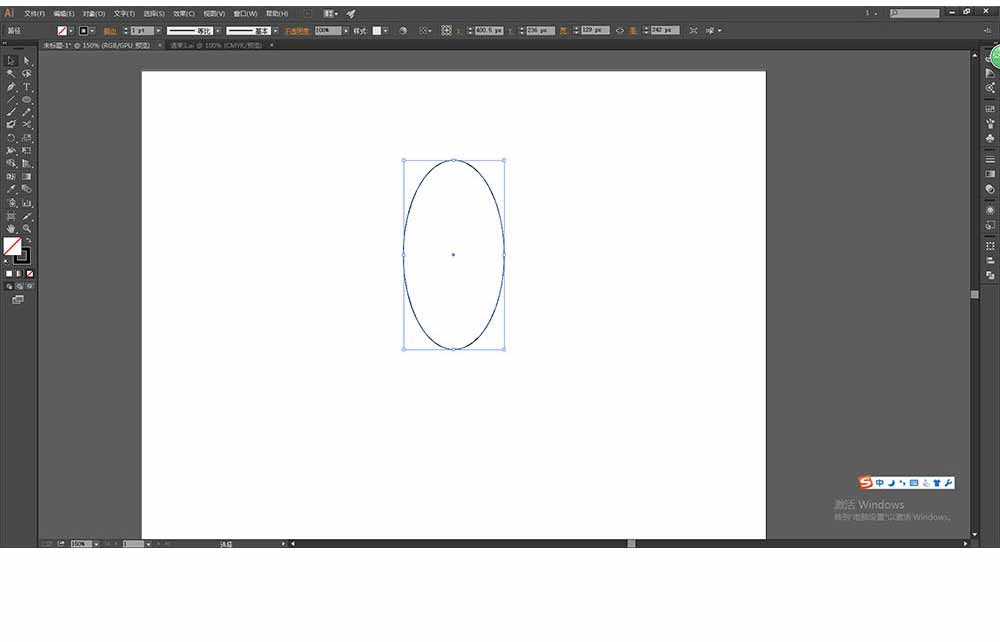Select the Column Graph tool
The height and width of the screenshot is (642, 1000).
(x=27, y=203)
